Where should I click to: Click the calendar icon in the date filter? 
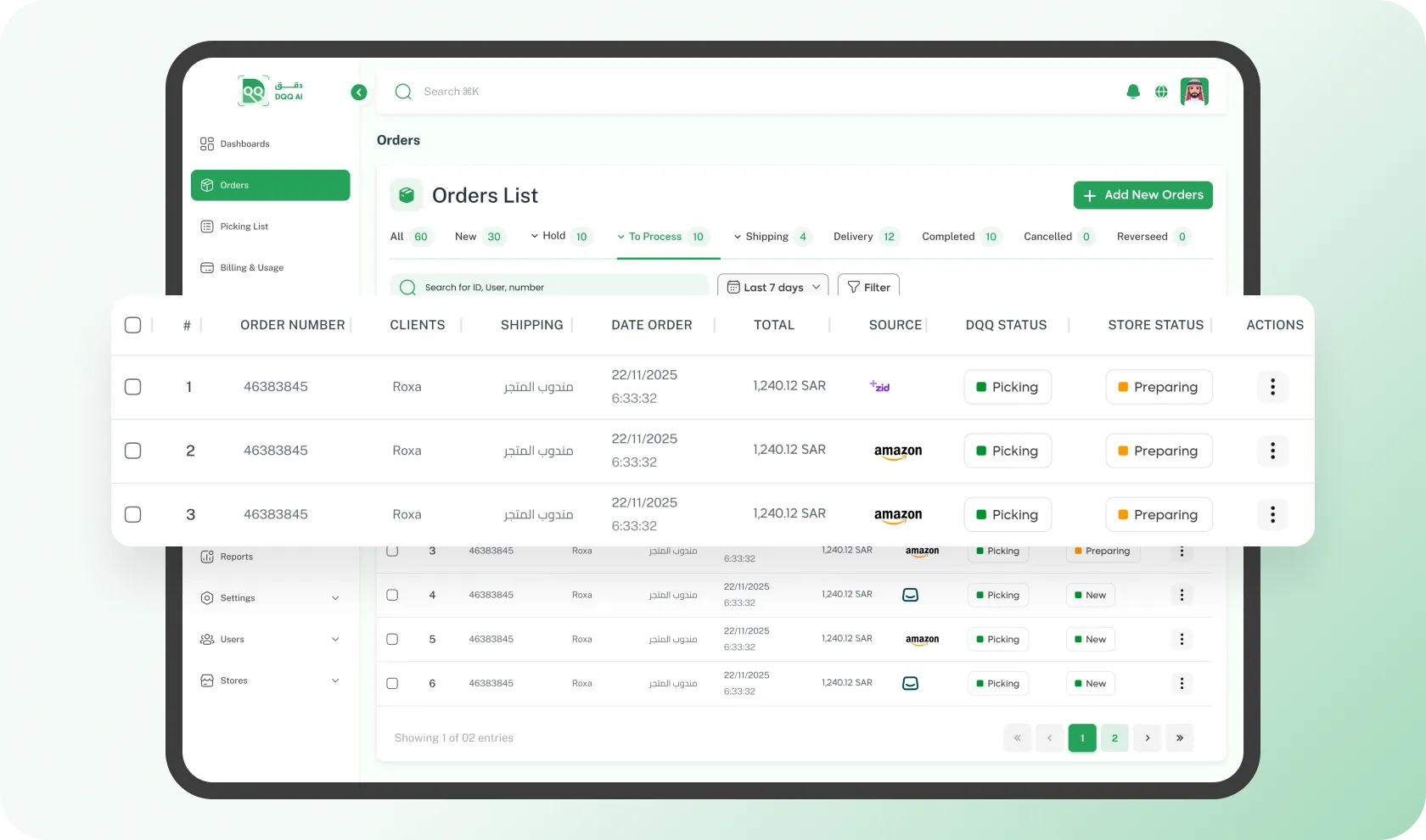(x=733, y=287)
